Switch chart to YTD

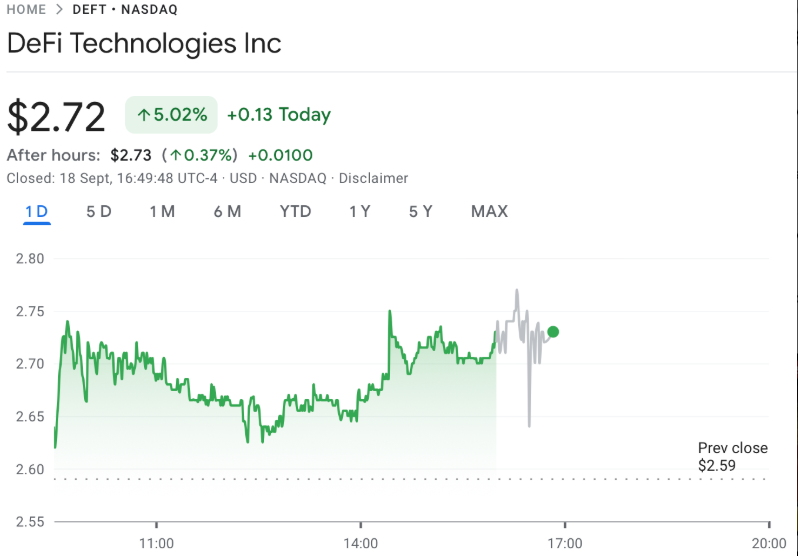295,211
